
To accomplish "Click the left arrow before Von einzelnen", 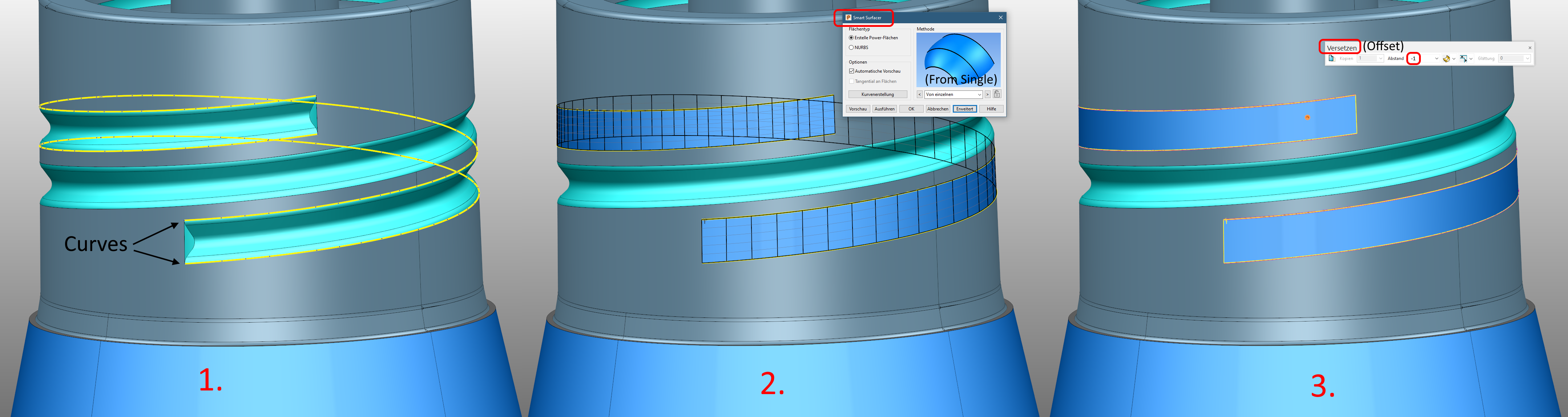I will click(920, 94).
